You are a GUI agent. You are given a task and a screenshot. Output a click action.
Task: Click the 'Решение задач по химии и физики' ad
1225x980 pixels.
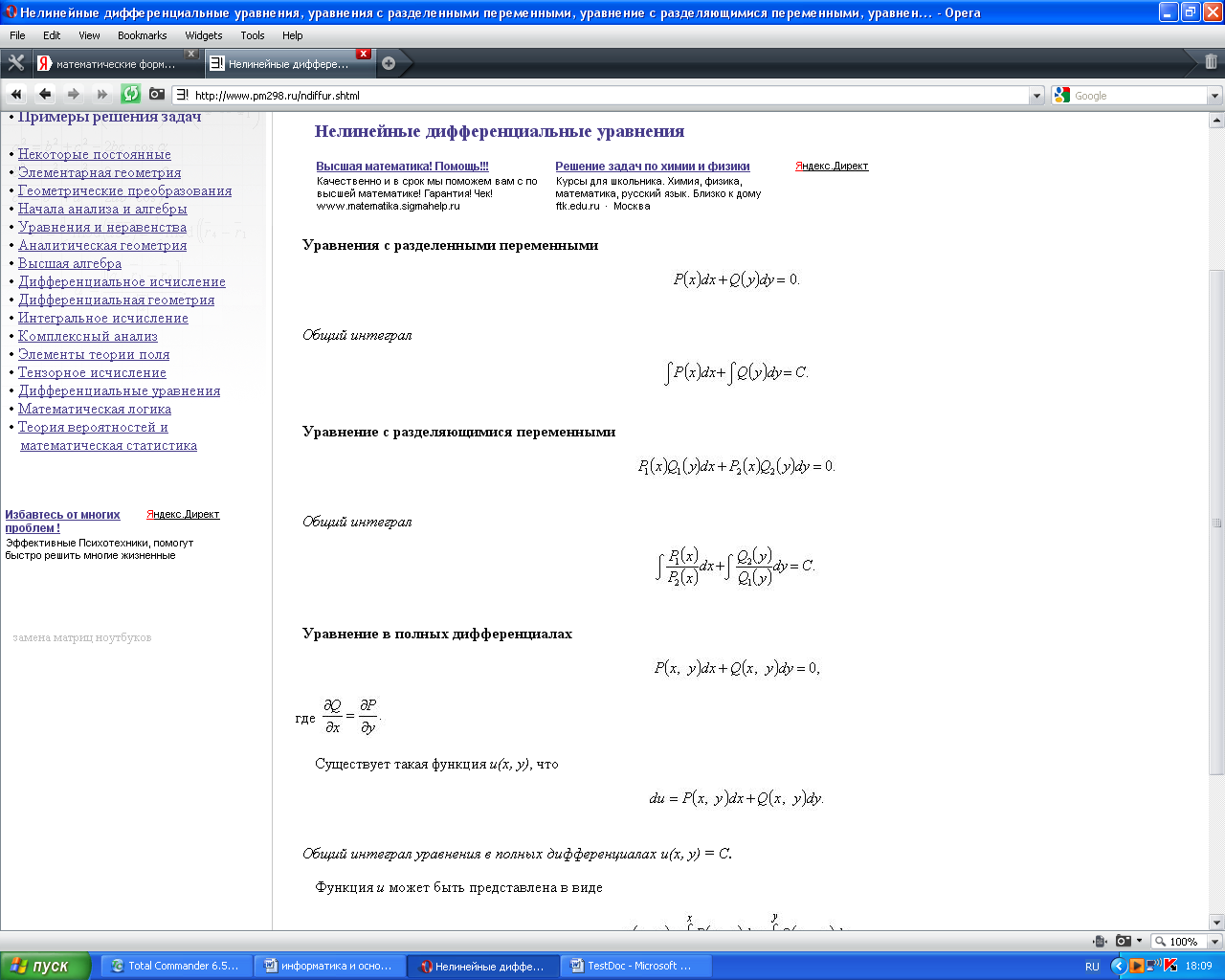653,167
